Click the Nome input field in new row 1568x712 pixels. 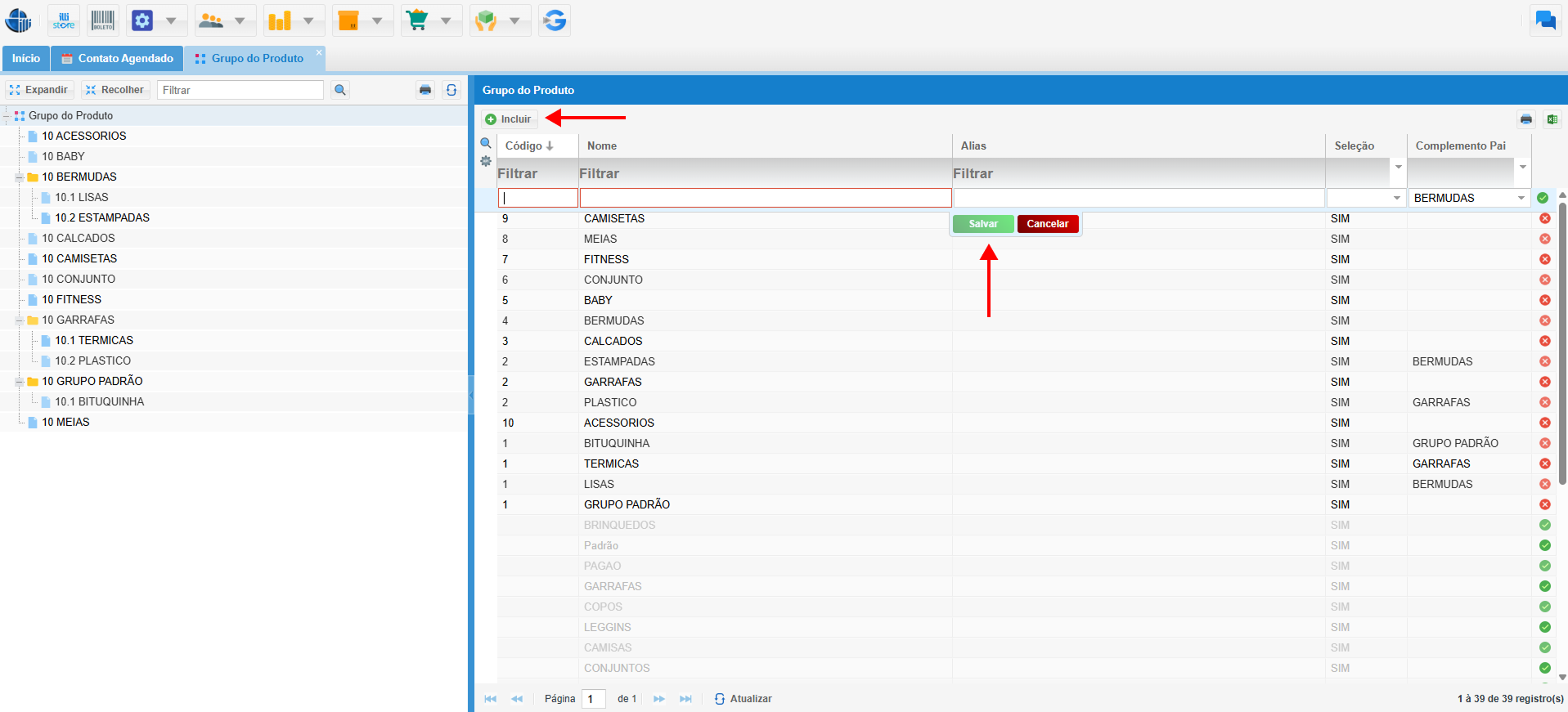point(765,198)
